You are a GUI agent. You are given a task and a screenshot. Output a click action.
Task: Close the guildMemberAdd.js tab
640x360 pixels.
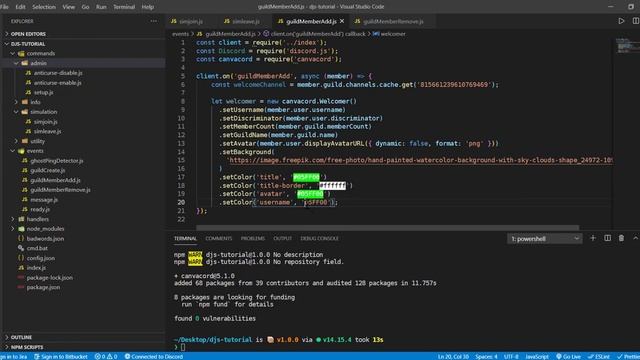pos(342,21)
